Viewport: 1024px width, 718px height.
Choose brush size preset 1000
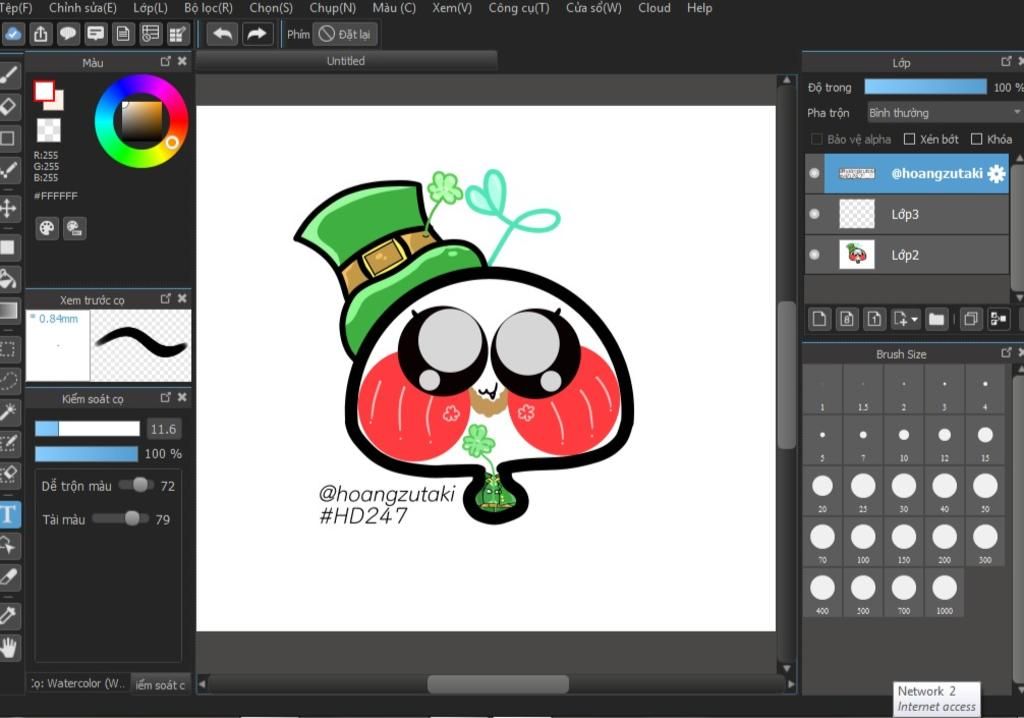[x=944, y=593]
